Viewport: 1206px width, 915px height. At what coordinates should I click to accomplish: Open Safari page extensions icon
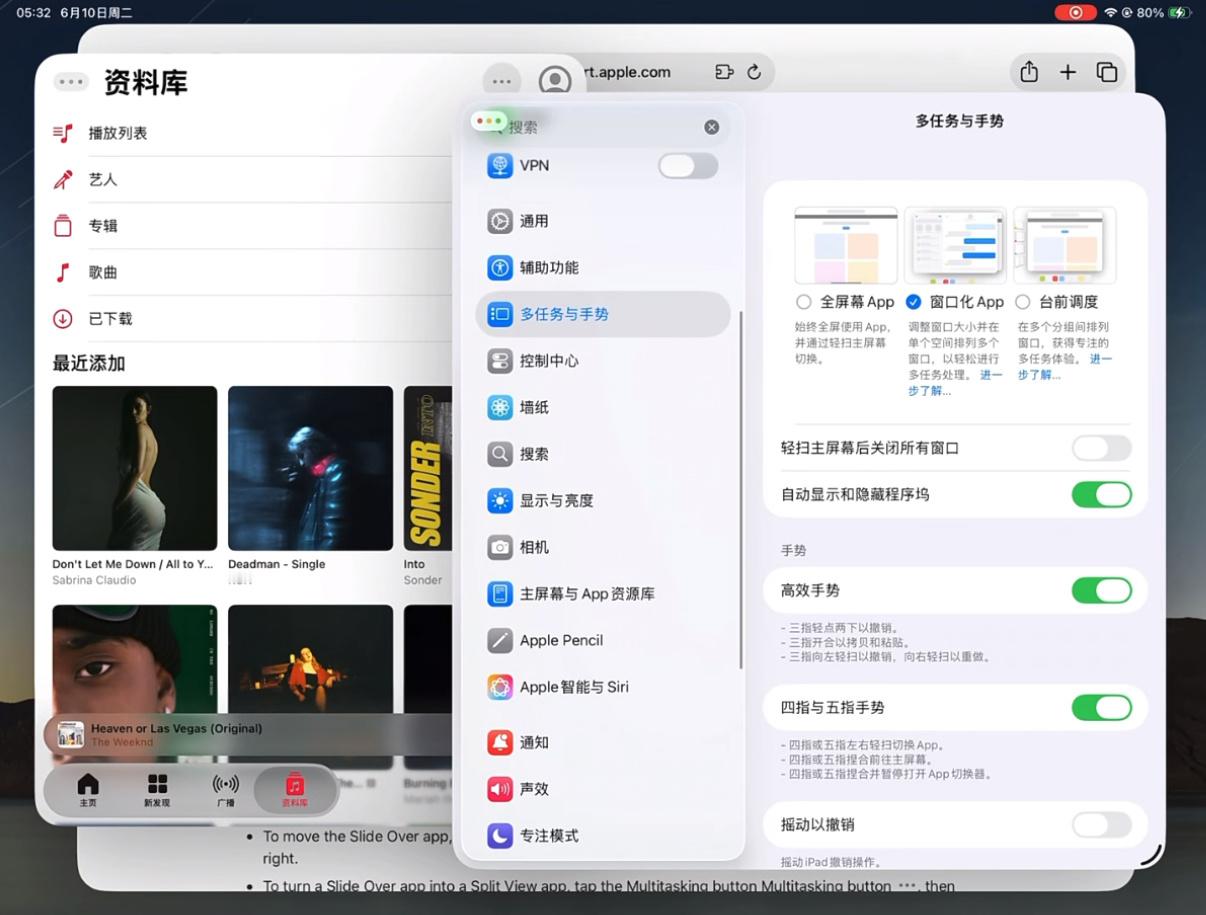pyautogui.click(x=724, y=72)
